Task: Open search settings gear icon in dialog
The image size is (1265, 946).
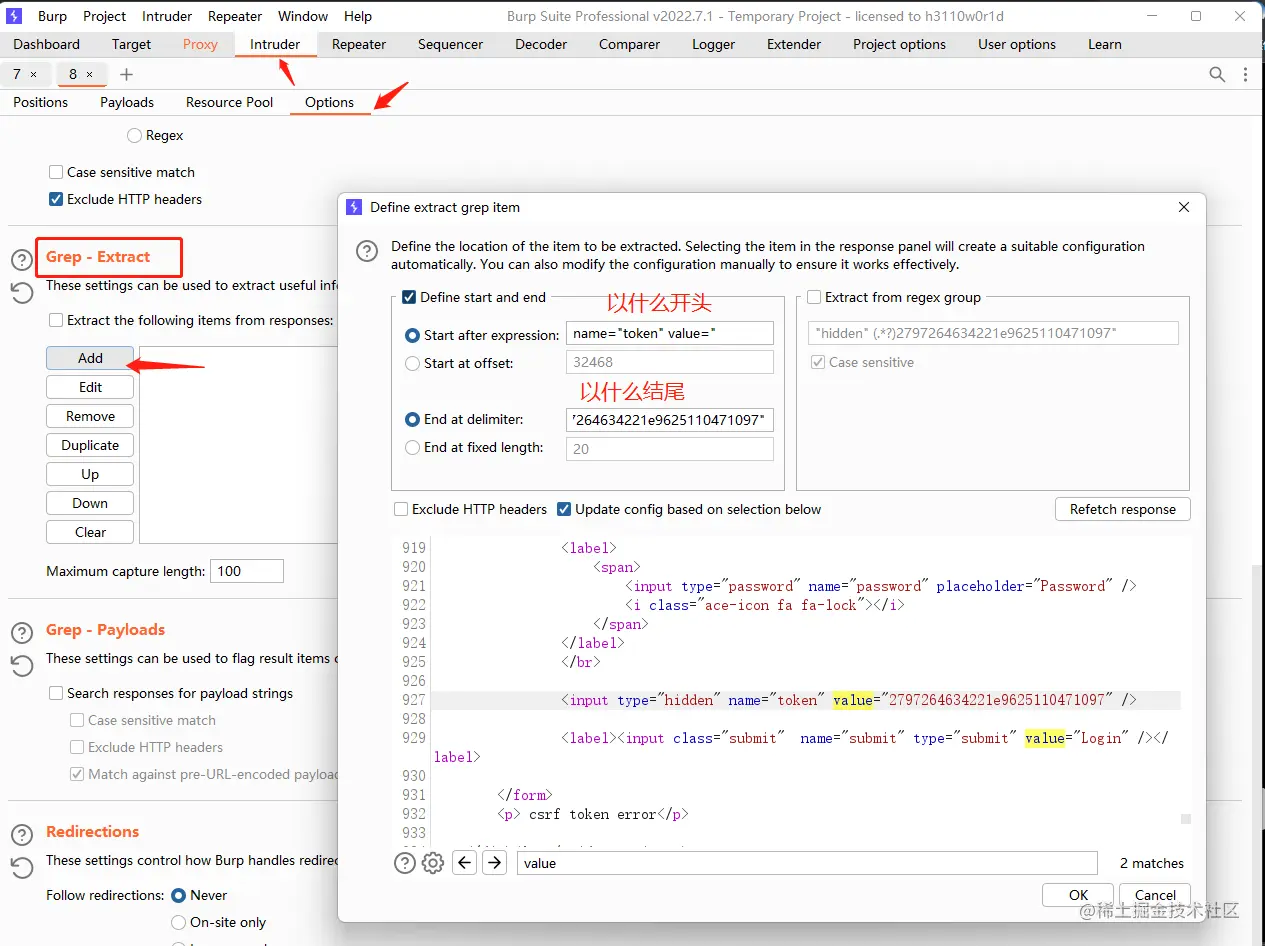Action: point(433,863)
